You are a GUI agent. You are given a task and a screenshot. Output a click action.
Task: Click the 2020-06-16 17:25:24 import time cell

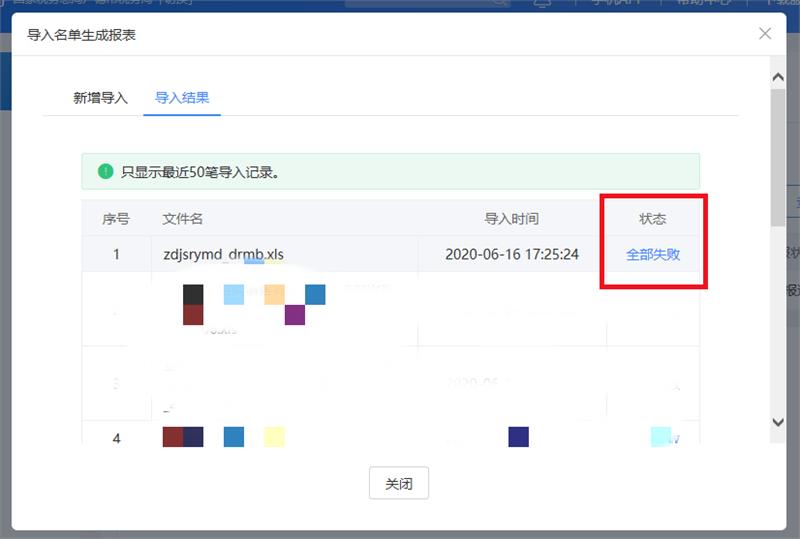511,254
